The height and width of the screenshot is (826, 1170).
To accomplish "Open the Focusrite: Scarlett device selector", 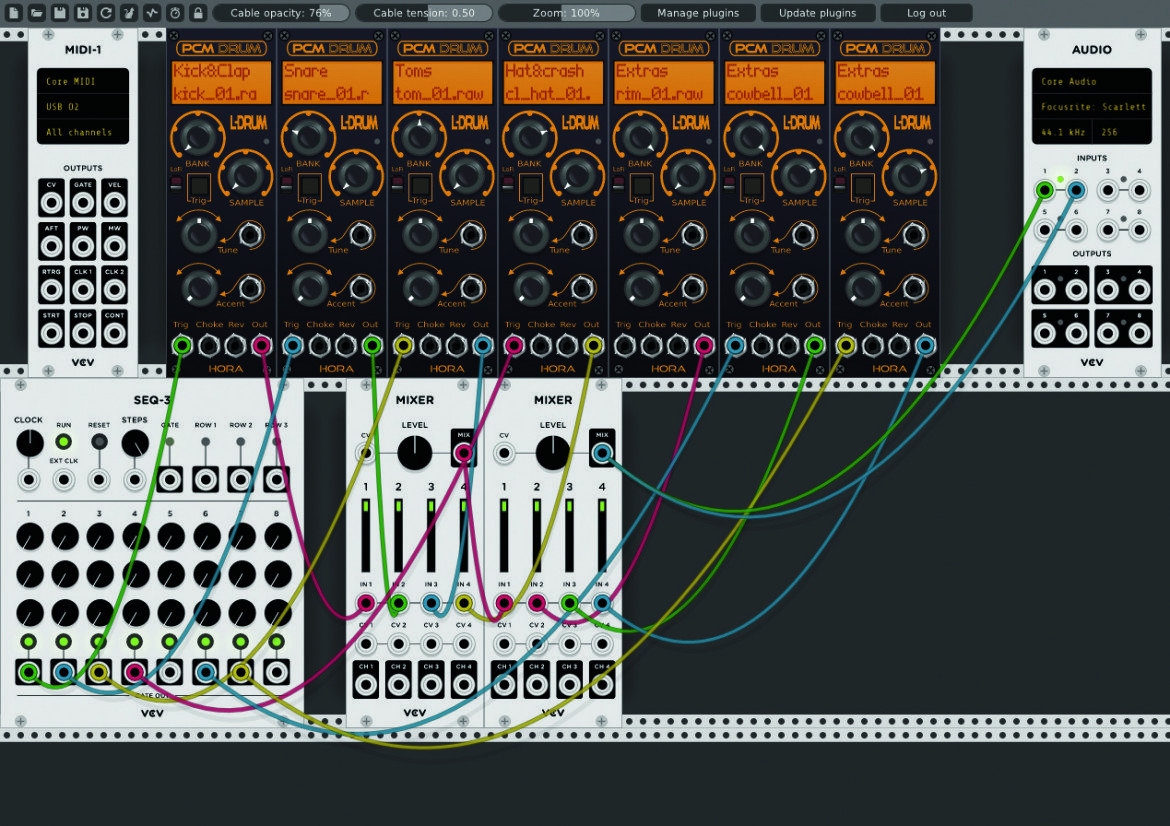I will [1092, 107].
